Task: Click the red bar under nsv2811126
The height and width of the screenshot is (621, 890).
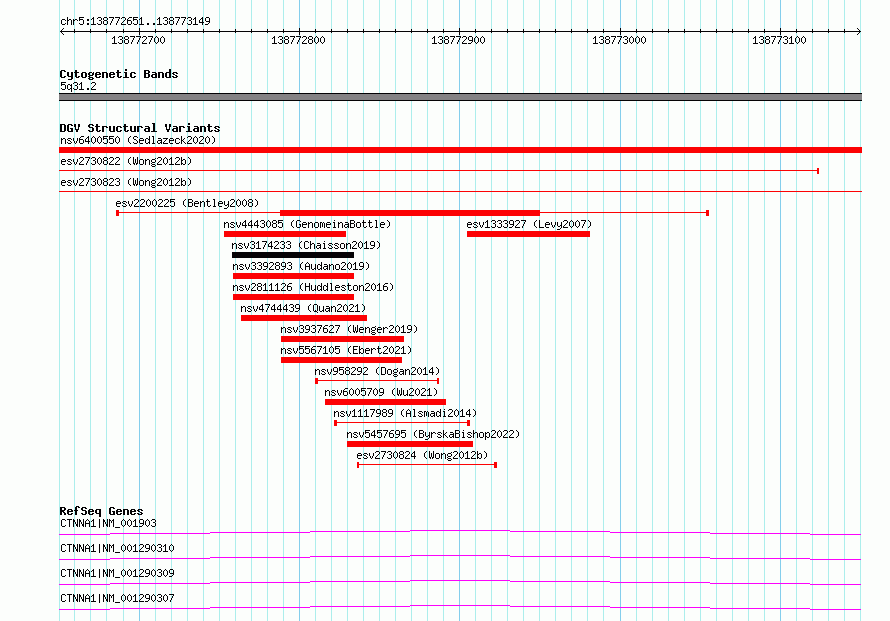Action: pyautogui.click(x=293, y=297)
